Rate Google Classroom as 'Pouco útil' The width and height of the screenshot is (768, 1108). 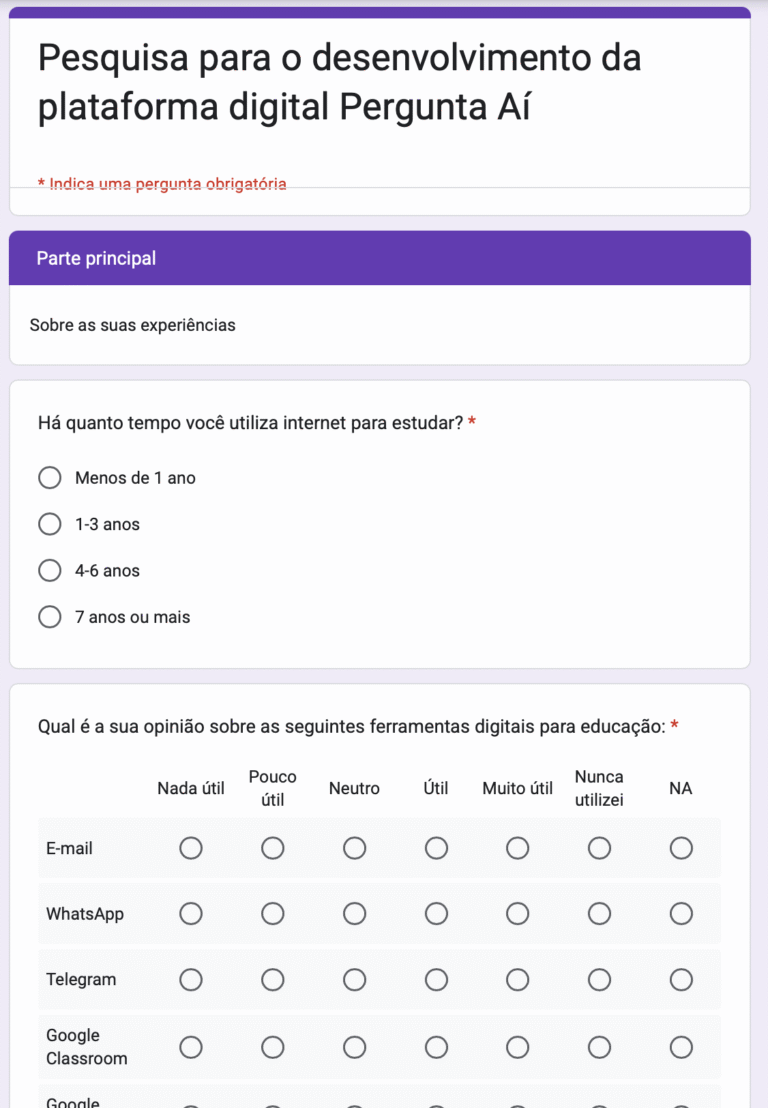tap(273, 1047)
